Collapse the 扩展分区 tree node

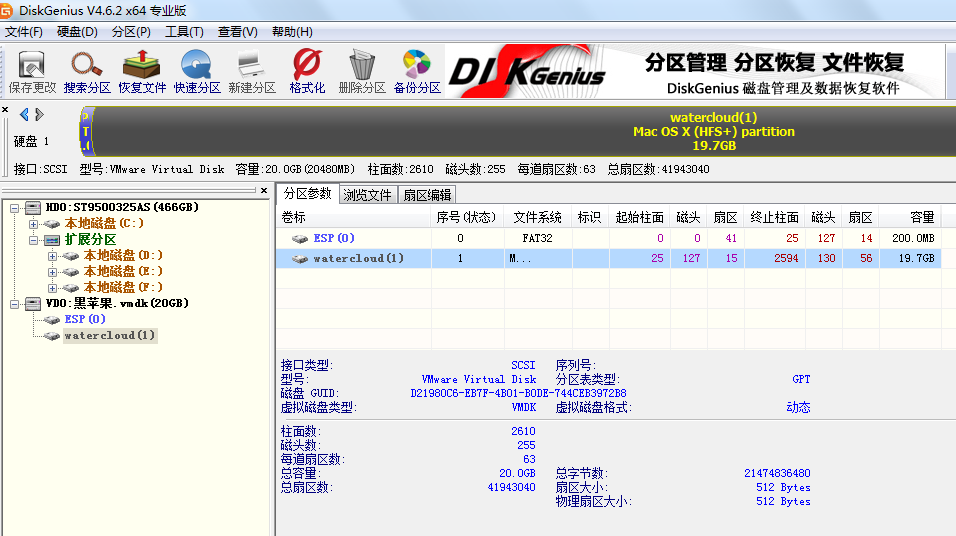click(x=34, y=240)
